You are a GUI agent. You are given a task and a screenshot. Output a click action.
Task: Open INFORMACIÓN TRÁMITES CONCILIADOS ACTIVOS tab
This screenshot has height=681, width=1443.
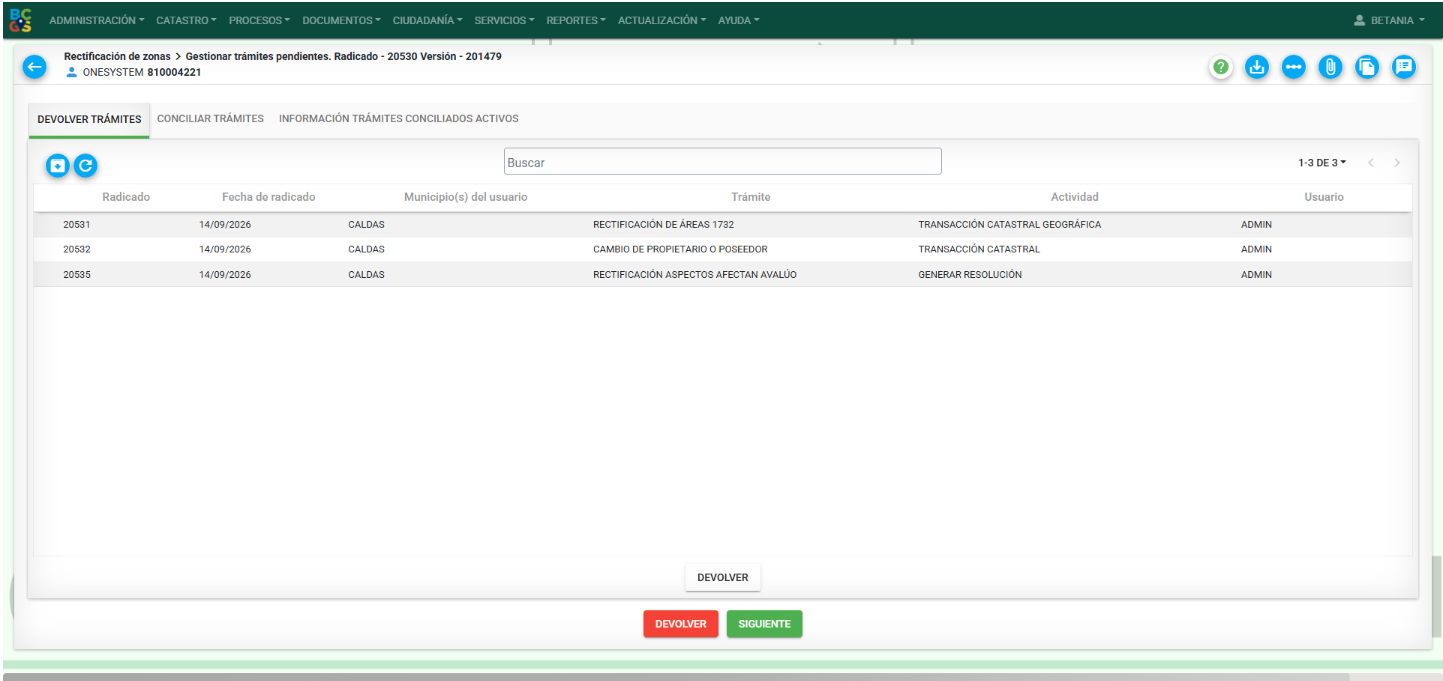click(399, 119)
